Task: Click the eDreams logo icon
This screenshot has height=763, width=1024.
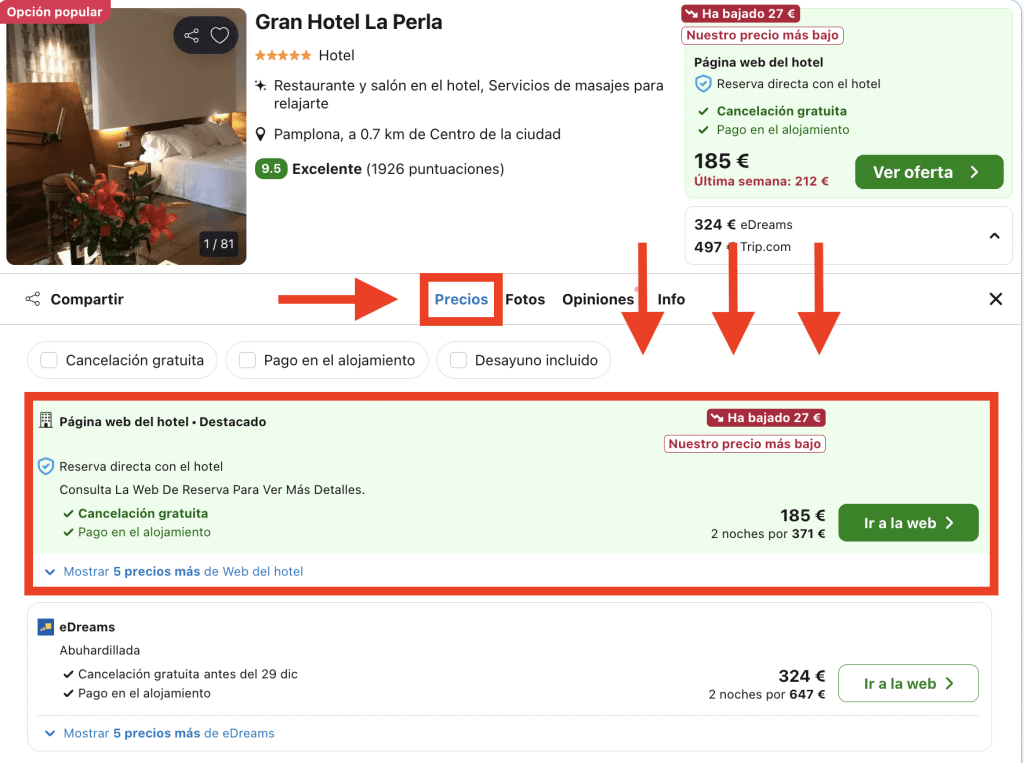Action: pyautogui.click(x=45, y=627)
